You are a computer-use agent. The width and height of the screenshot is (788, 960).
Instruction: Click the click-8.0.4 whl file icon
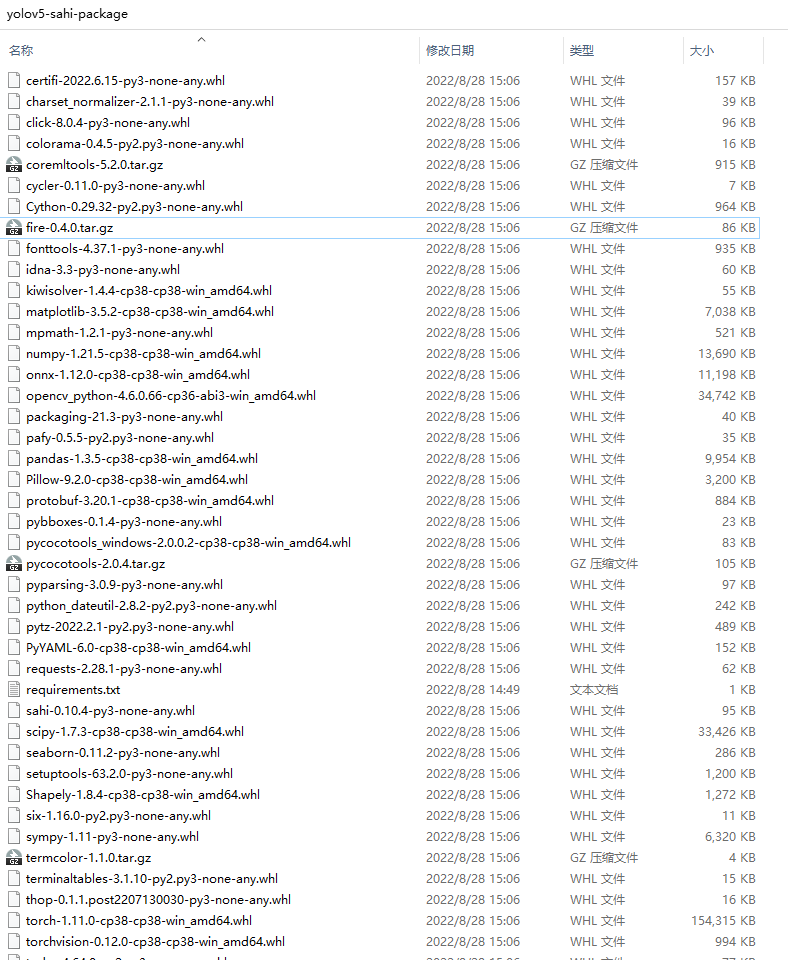point(13,122)
